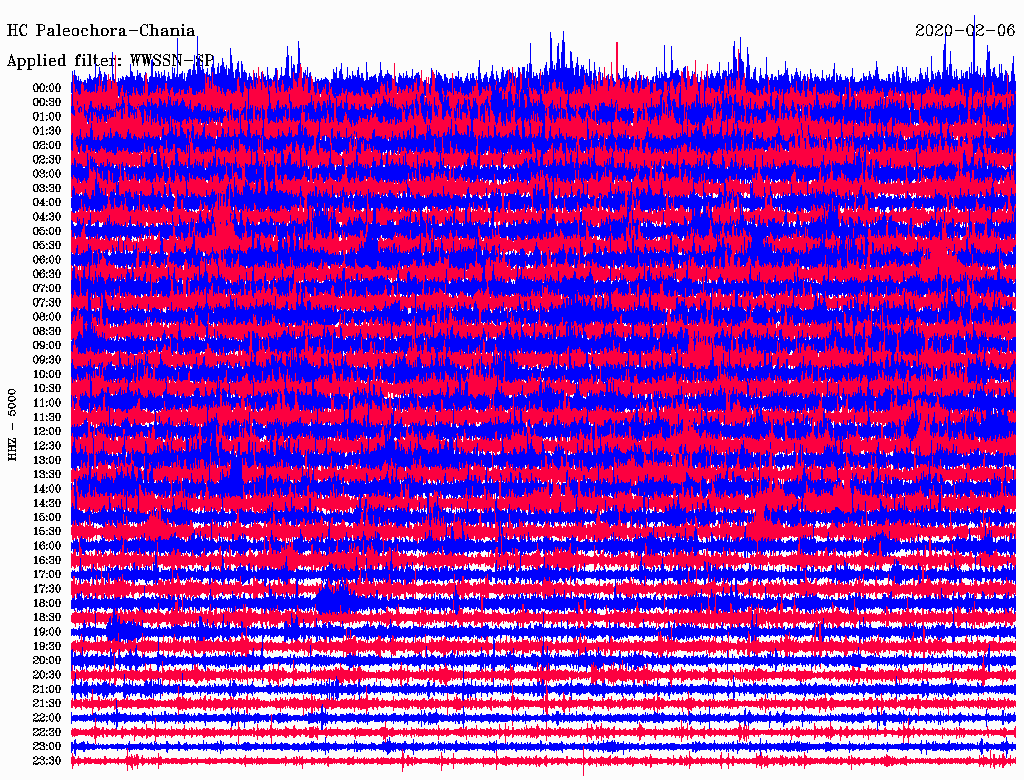Select the '01:30' time label
This screenshot has height=780, width=1024.
47,131
